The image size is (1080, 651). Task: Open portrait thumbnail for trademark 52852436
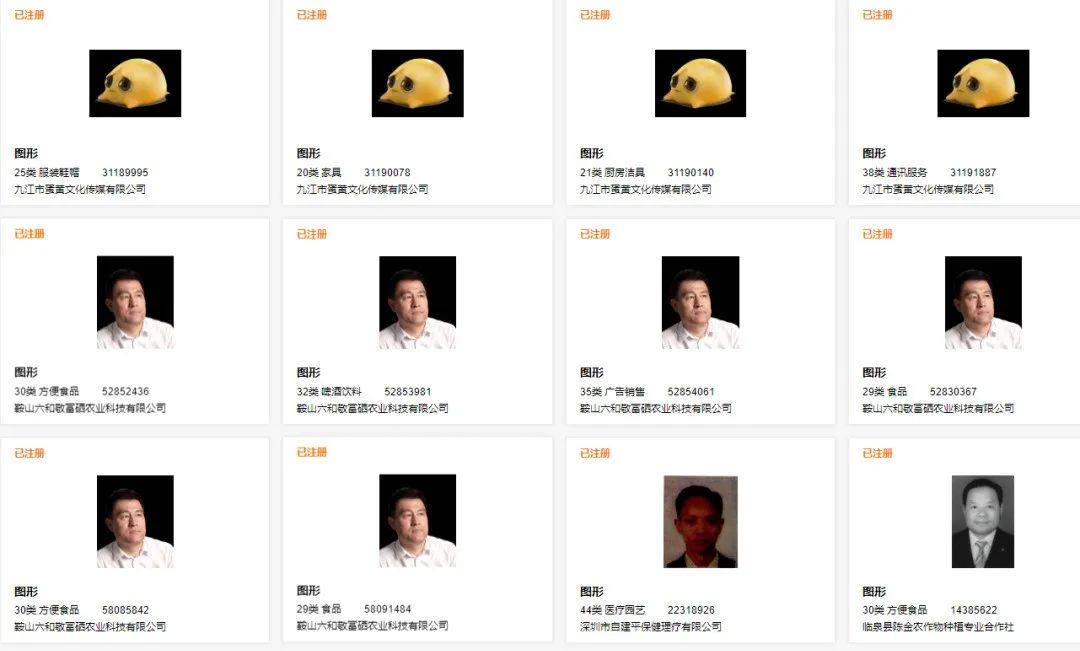tap(135, 302)
